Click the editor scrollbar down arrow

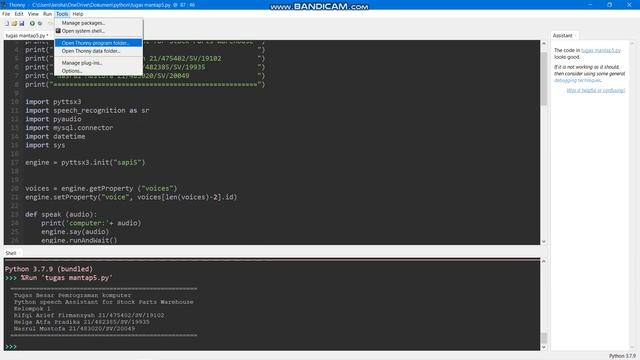[x=544, y=242]
